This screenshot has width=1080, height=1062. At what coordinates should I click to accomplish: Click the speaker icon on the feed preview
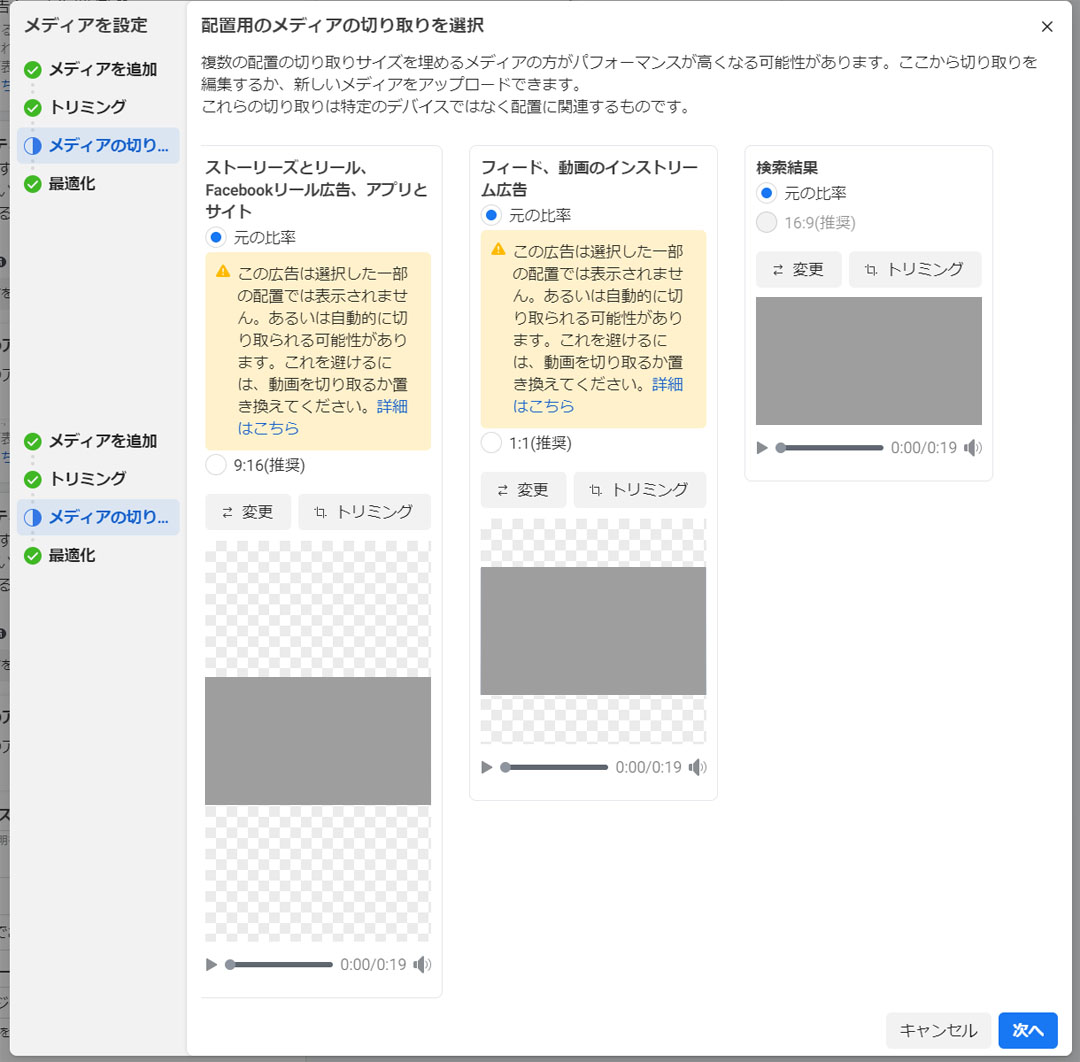coord(700,767)
